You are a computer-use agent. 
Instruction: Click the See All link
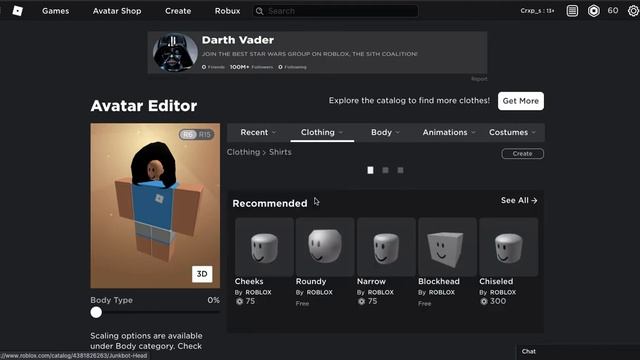pos(519,200)
